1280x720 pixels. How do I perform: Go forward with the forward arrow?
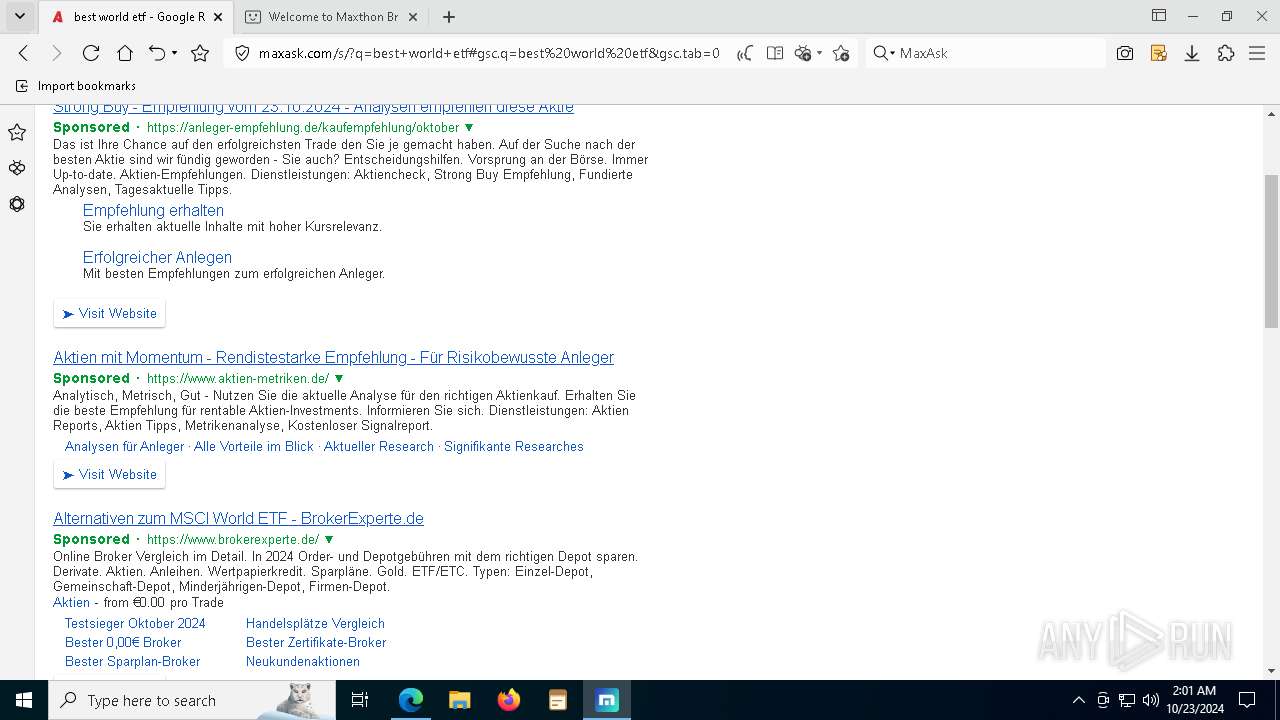tap(56, 53)
